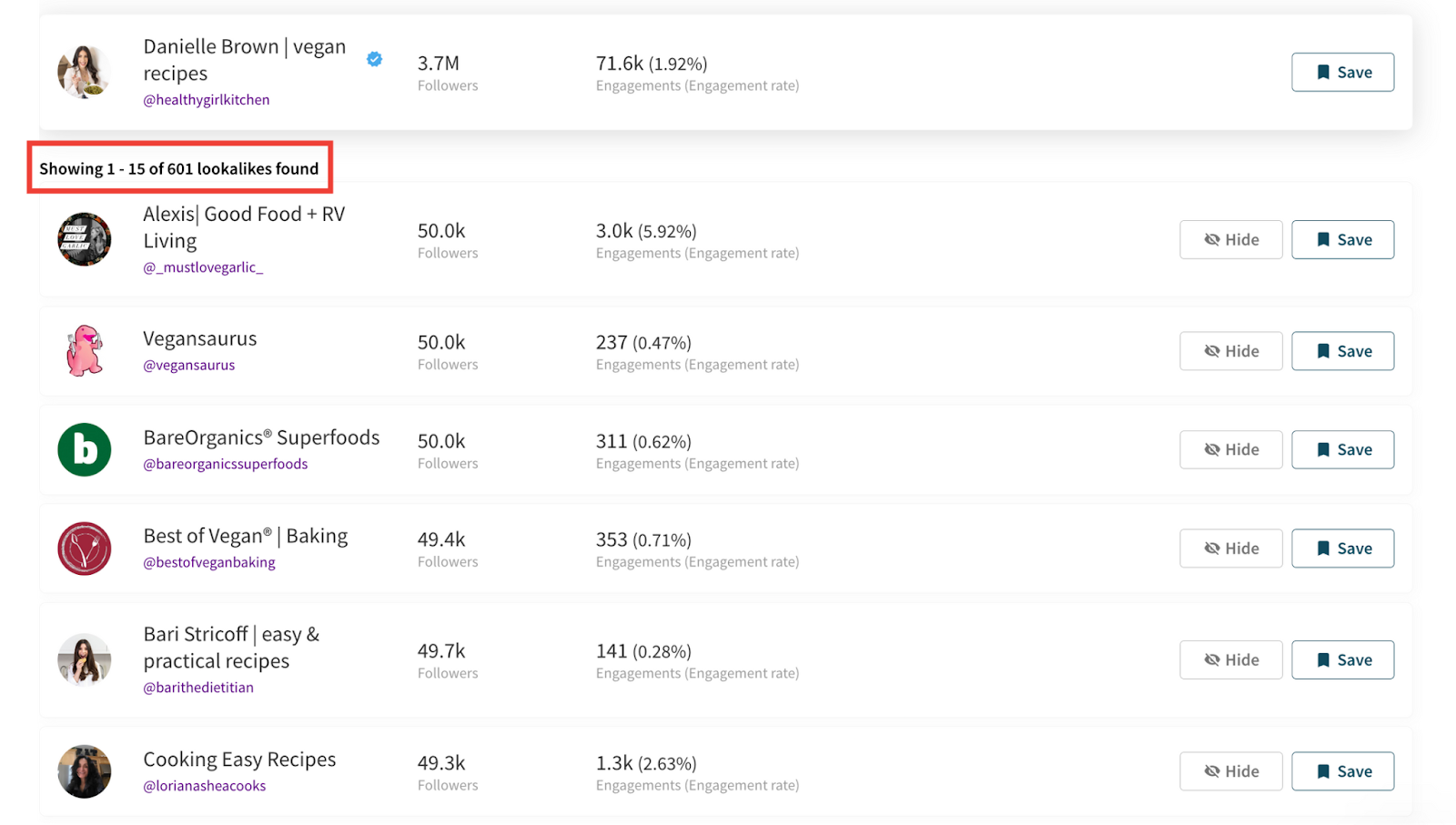Screen dimensions: 1456x825
Task: Click the crossed-eye icon in BareOrganics Hide button
Action: point(1212,449)
